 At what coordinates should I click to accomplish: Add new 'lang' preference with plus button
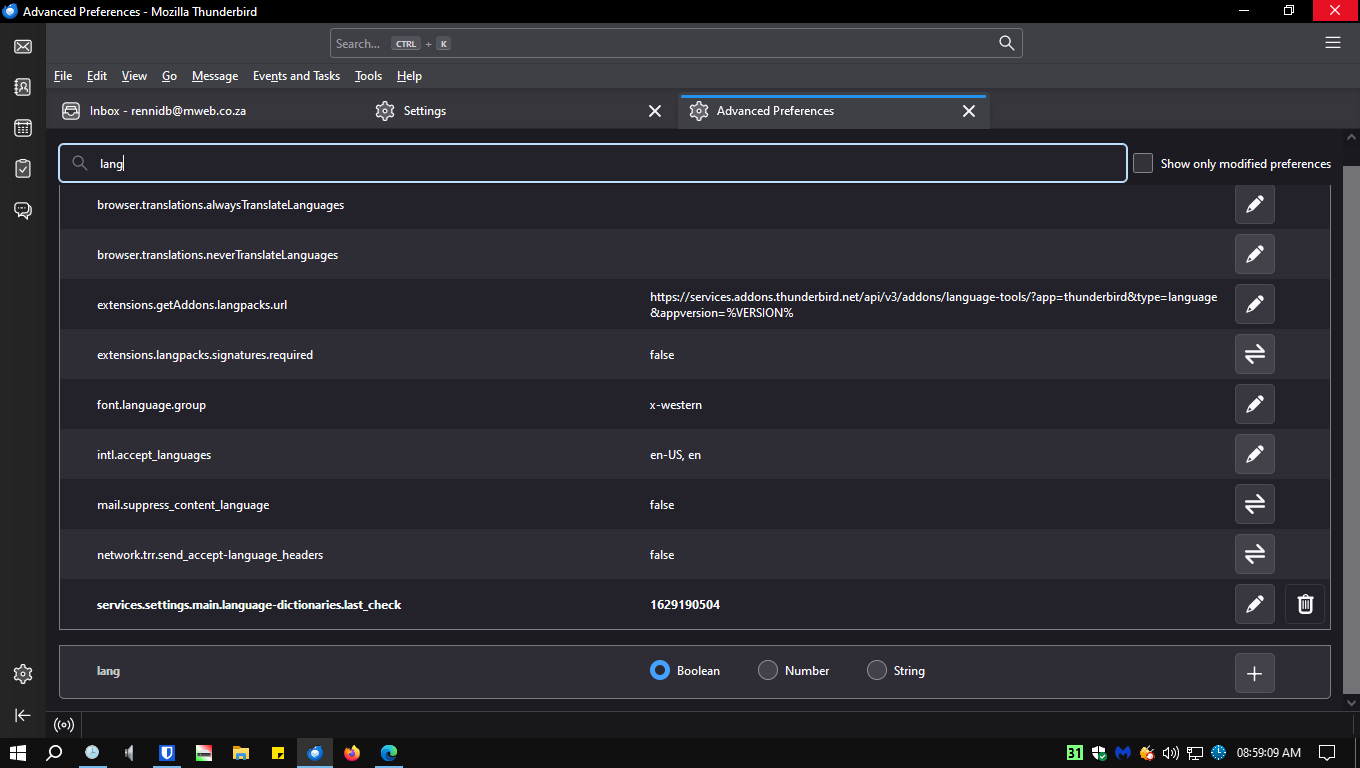pyautogui.click(x=1255, y=673)
